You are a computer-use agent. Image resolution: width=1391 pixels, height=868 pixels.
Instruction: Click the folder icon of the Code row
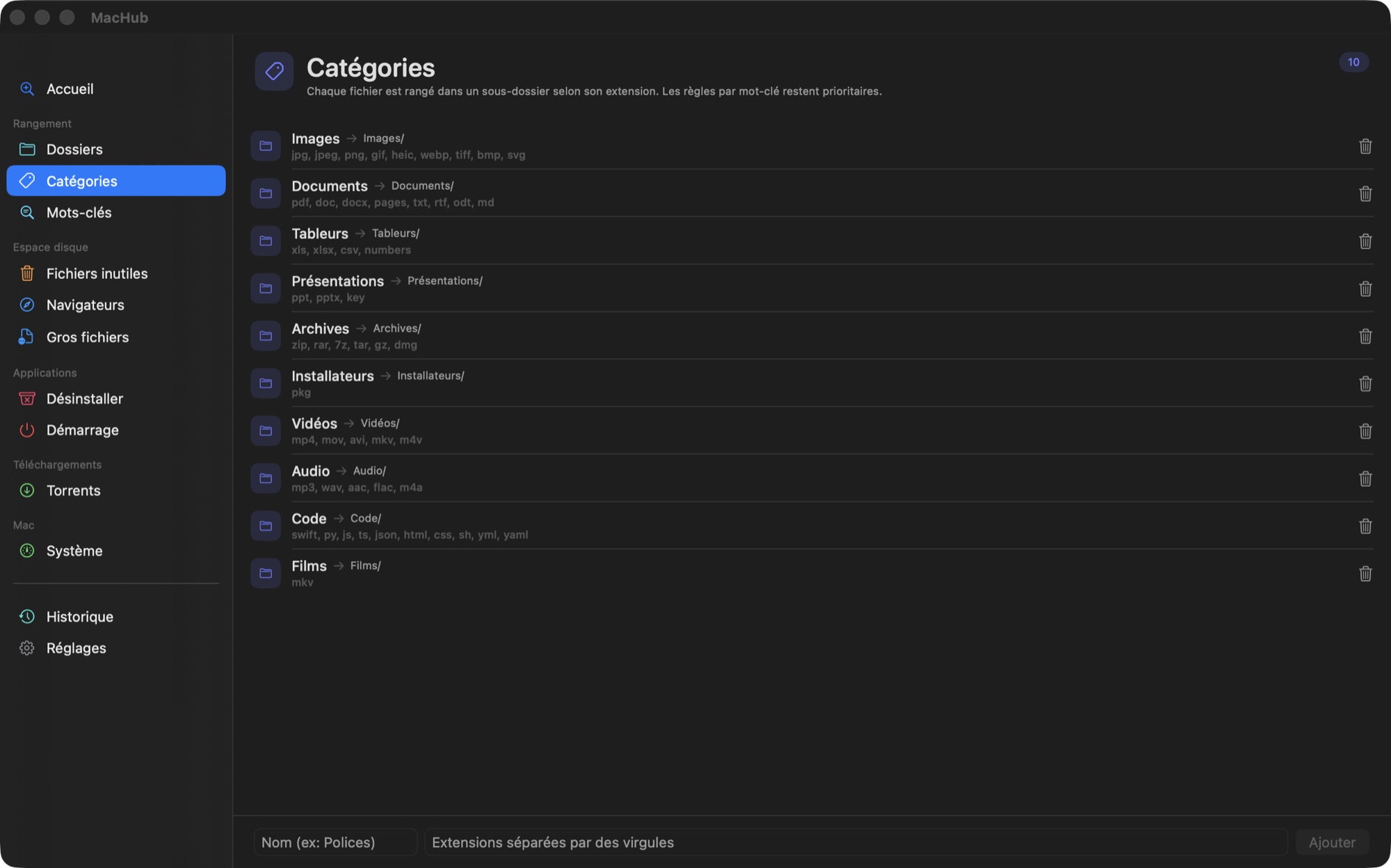266,526
